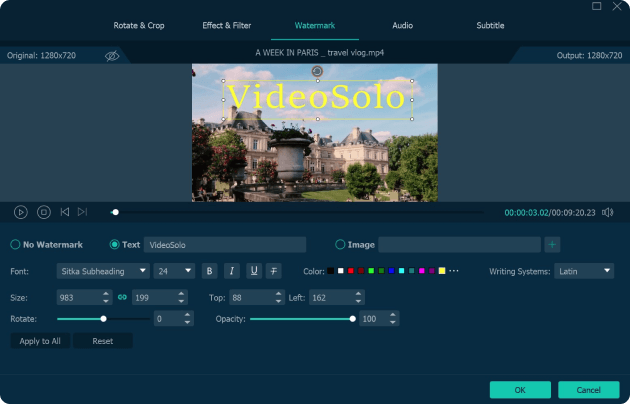Viewport: 630px width, 404px height.
Task: Toggle the size aspect ratio link icon
Action: pos(122,297)
